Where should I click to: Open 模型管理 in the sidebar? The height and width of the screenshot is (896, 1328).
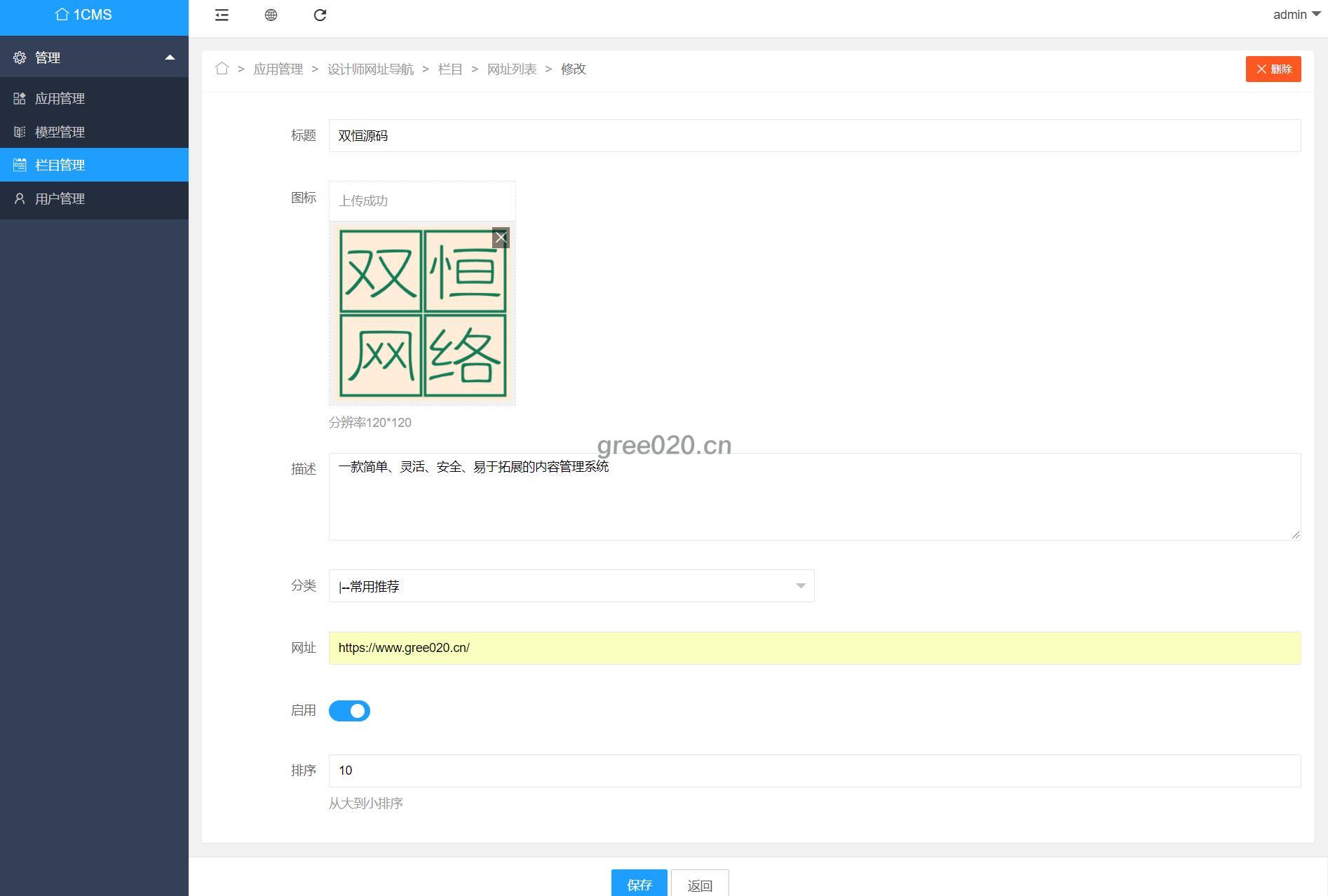click(60, 132)
